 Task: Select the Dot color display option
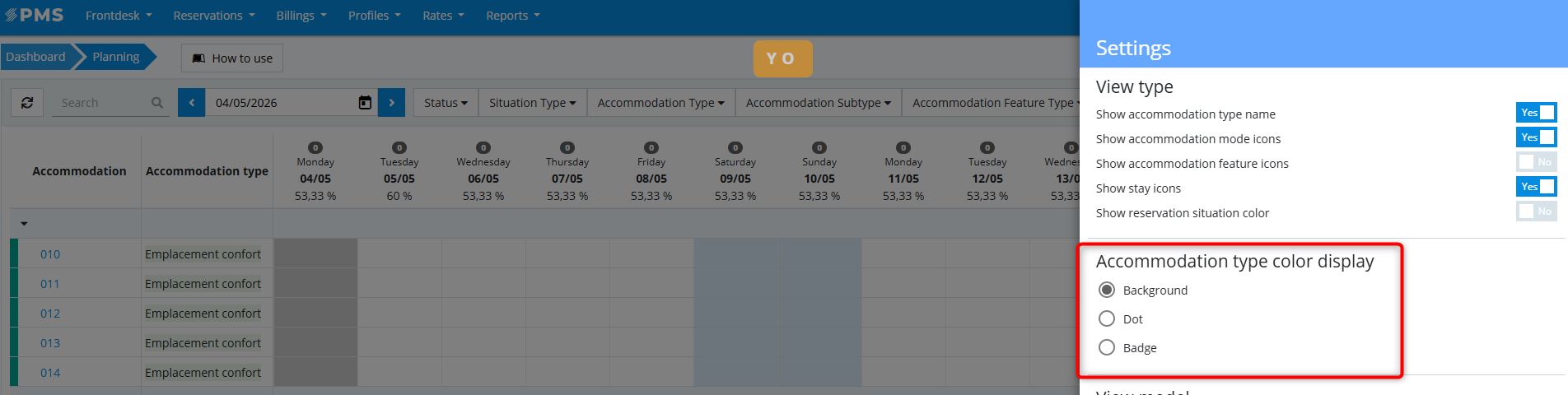pyautogui.click(x=1107, y=318)
